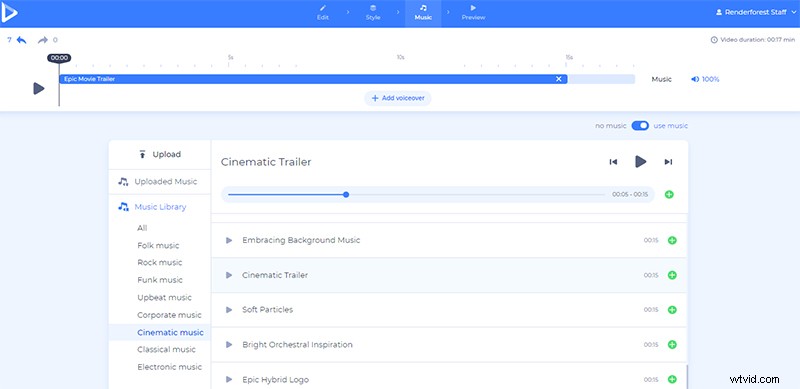Play the Cinematic Trailer in player
This screenshot has width=800, height=389.
point(641,162)
